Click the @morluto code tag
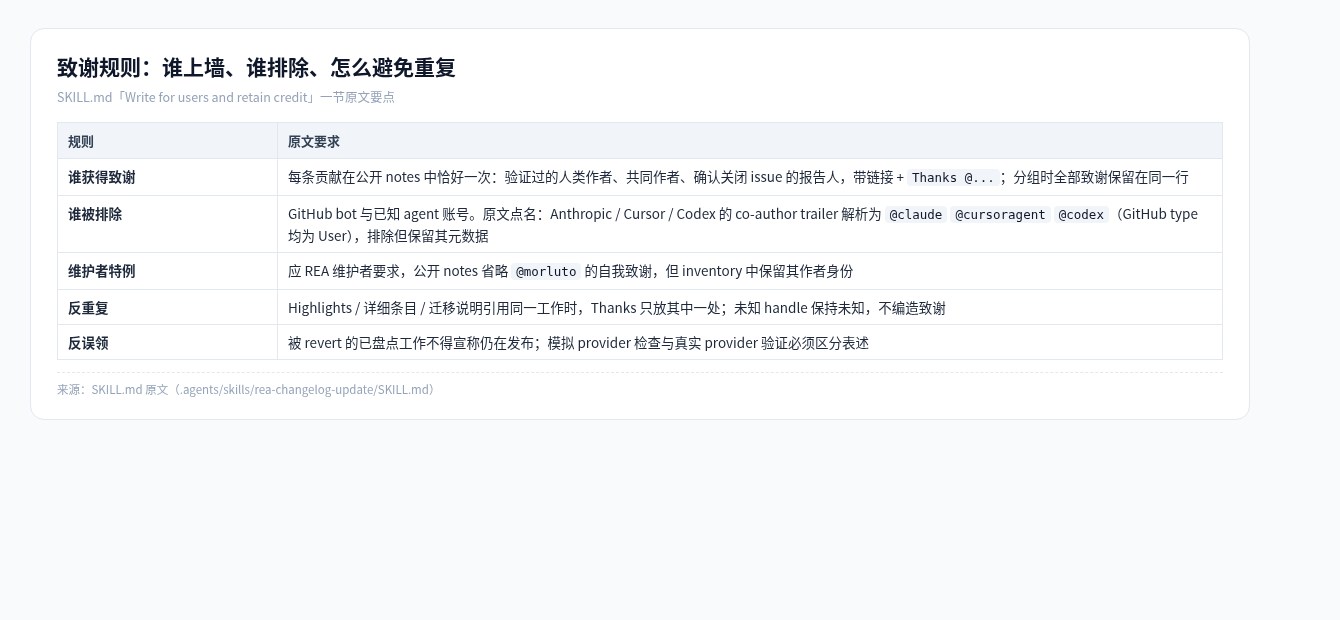This screenshot has width=1340, height=620. 546,271
